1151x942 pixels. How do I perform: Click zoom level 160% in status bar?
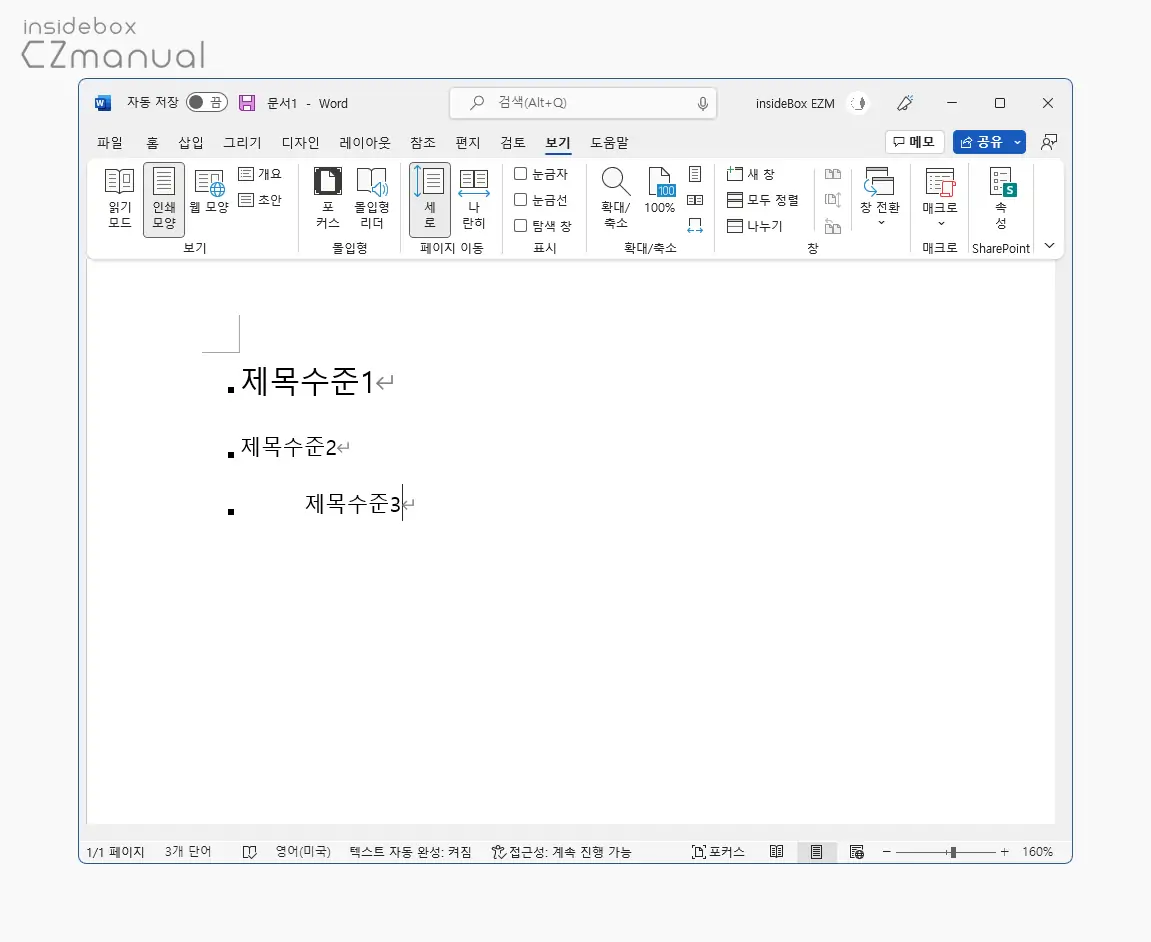coord(1037,852)
